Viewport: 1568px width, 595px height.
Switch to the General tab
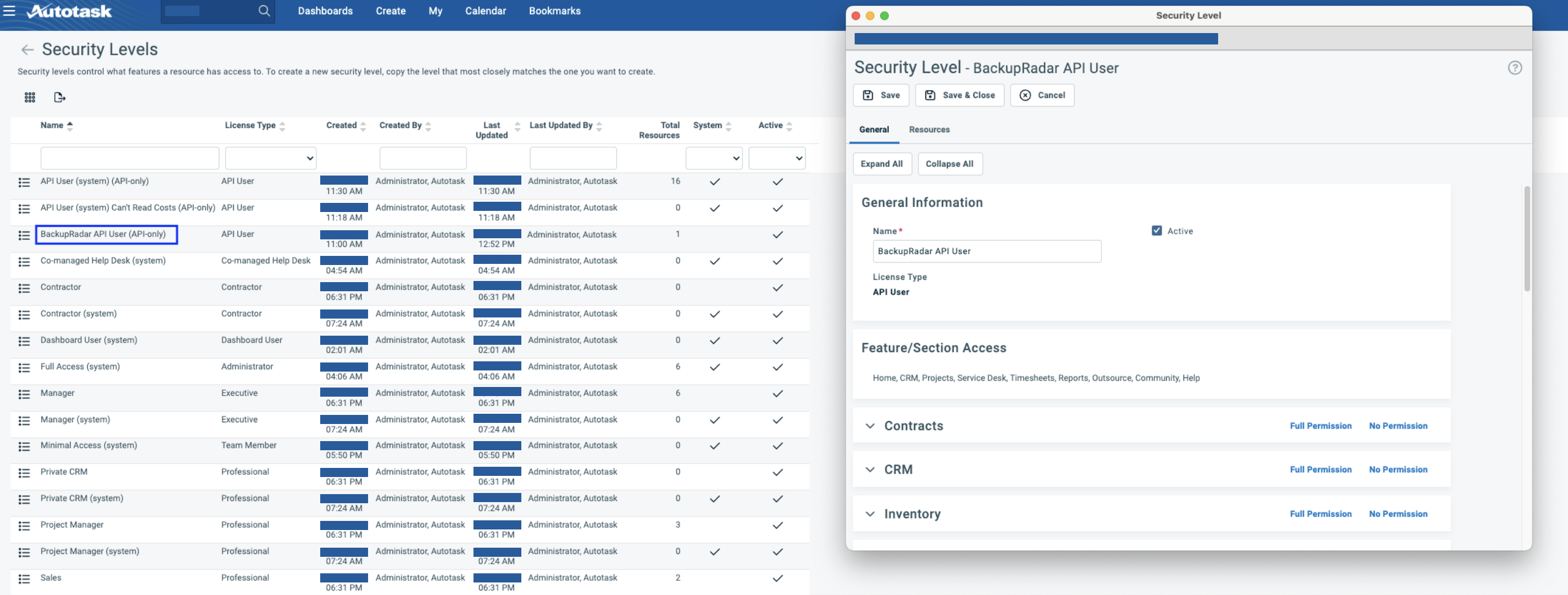(874, 130)
